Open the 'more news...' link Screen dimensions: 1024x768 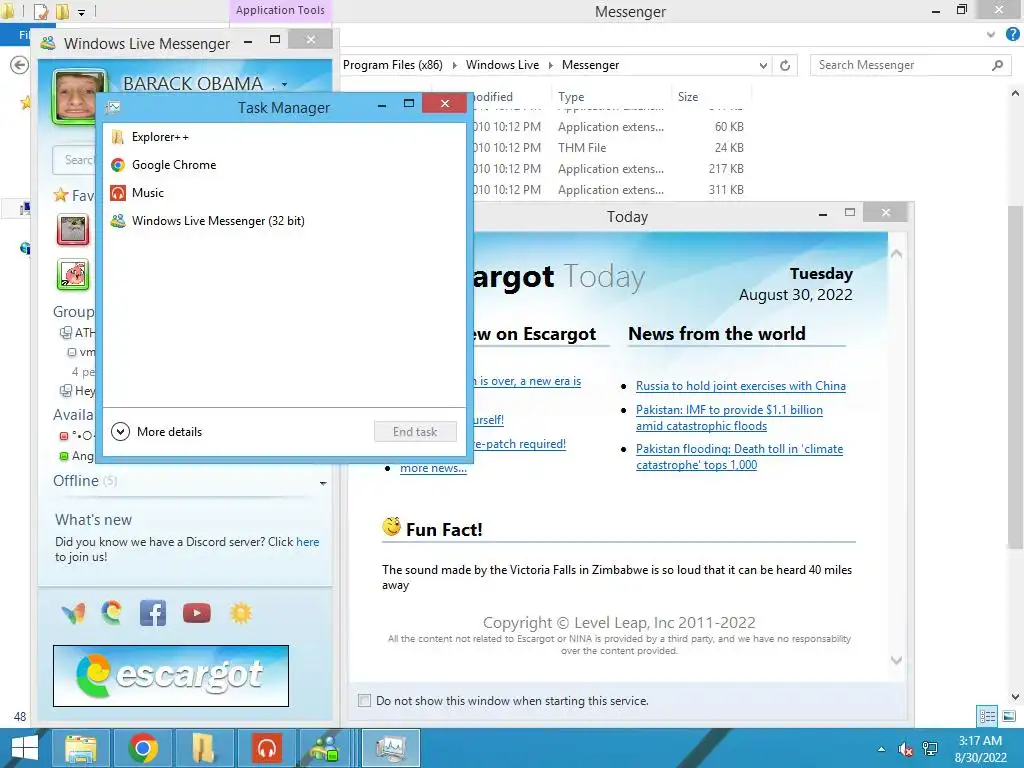[x=433, y=468]
